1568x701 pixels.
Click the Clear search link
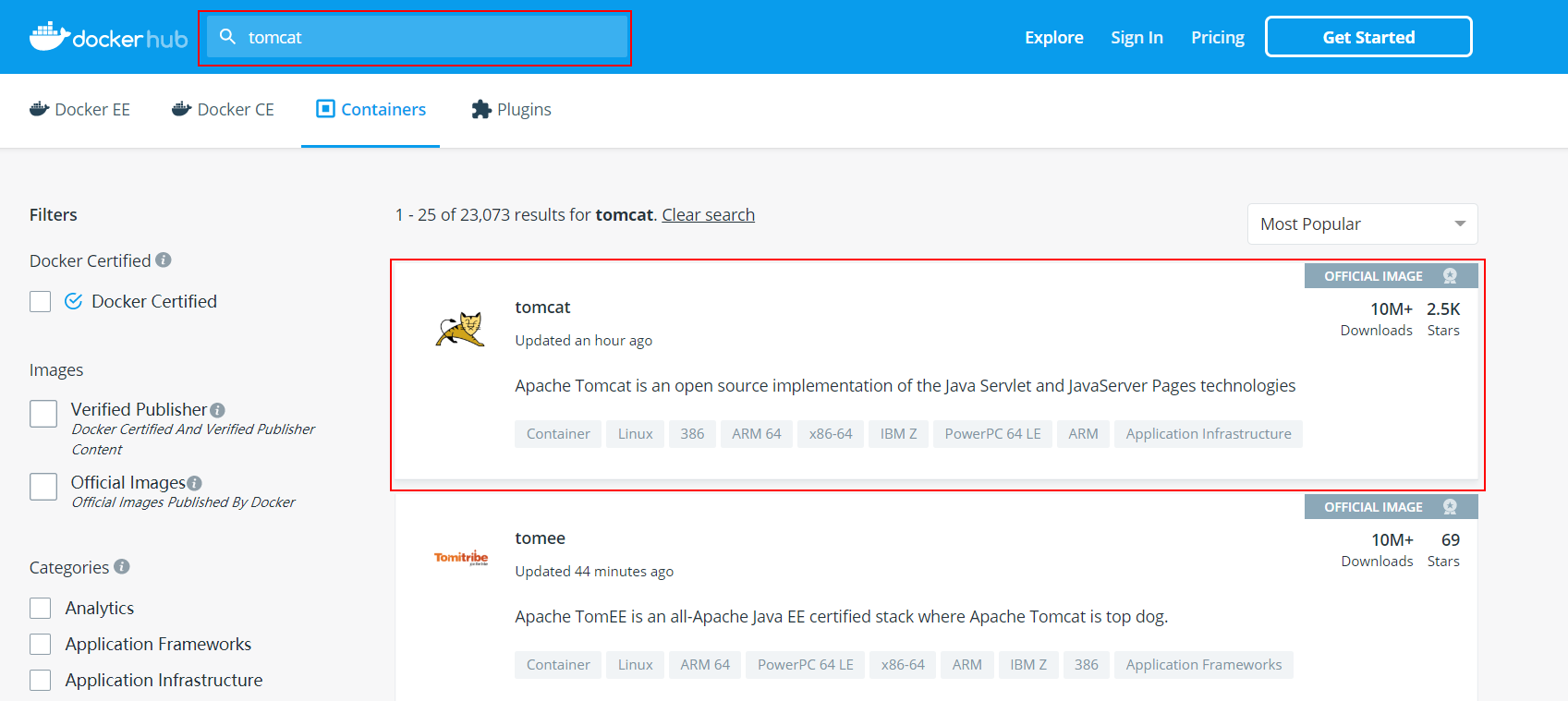click(708, 214)
